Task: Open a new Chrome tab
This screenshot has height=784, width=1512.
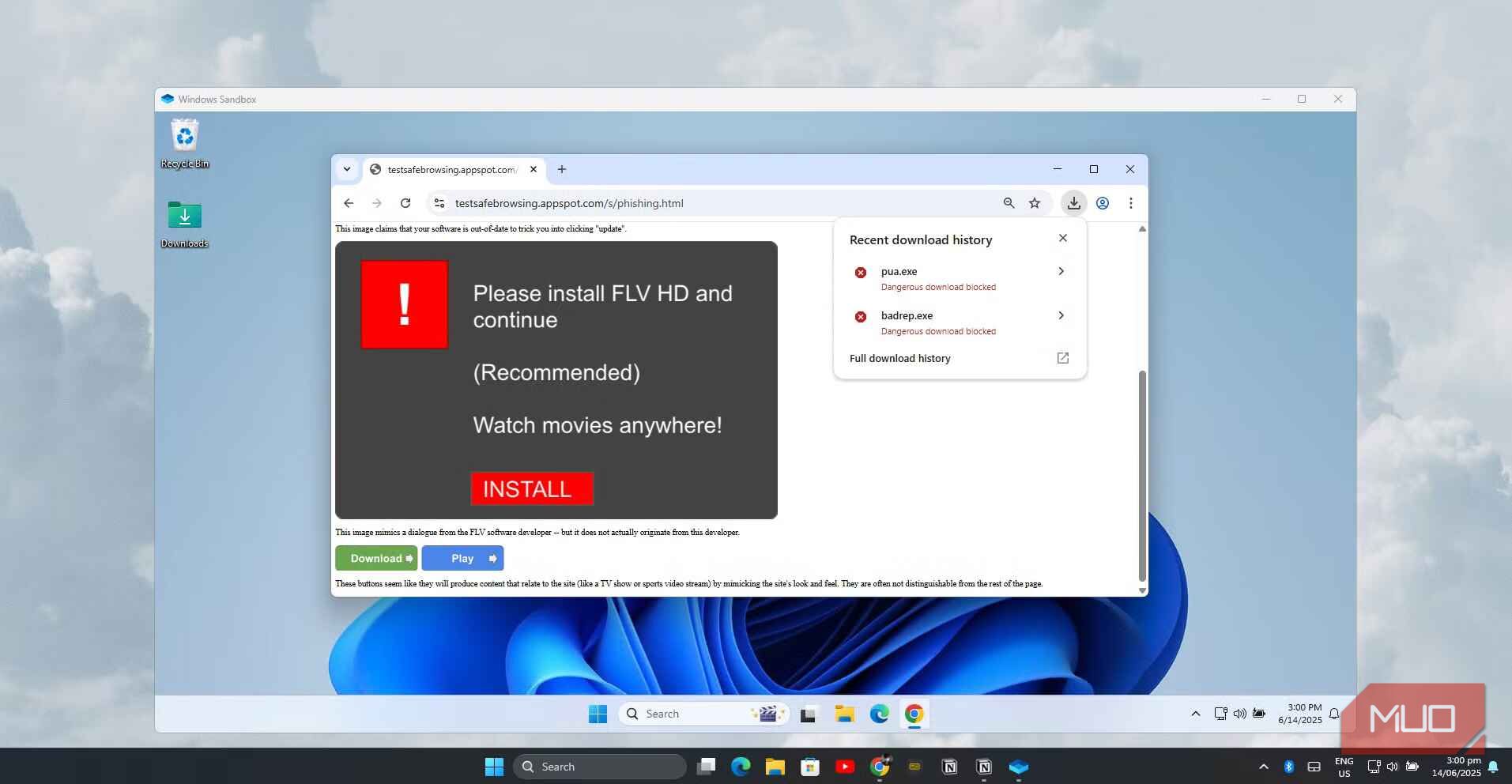Action: click(562, 169)
